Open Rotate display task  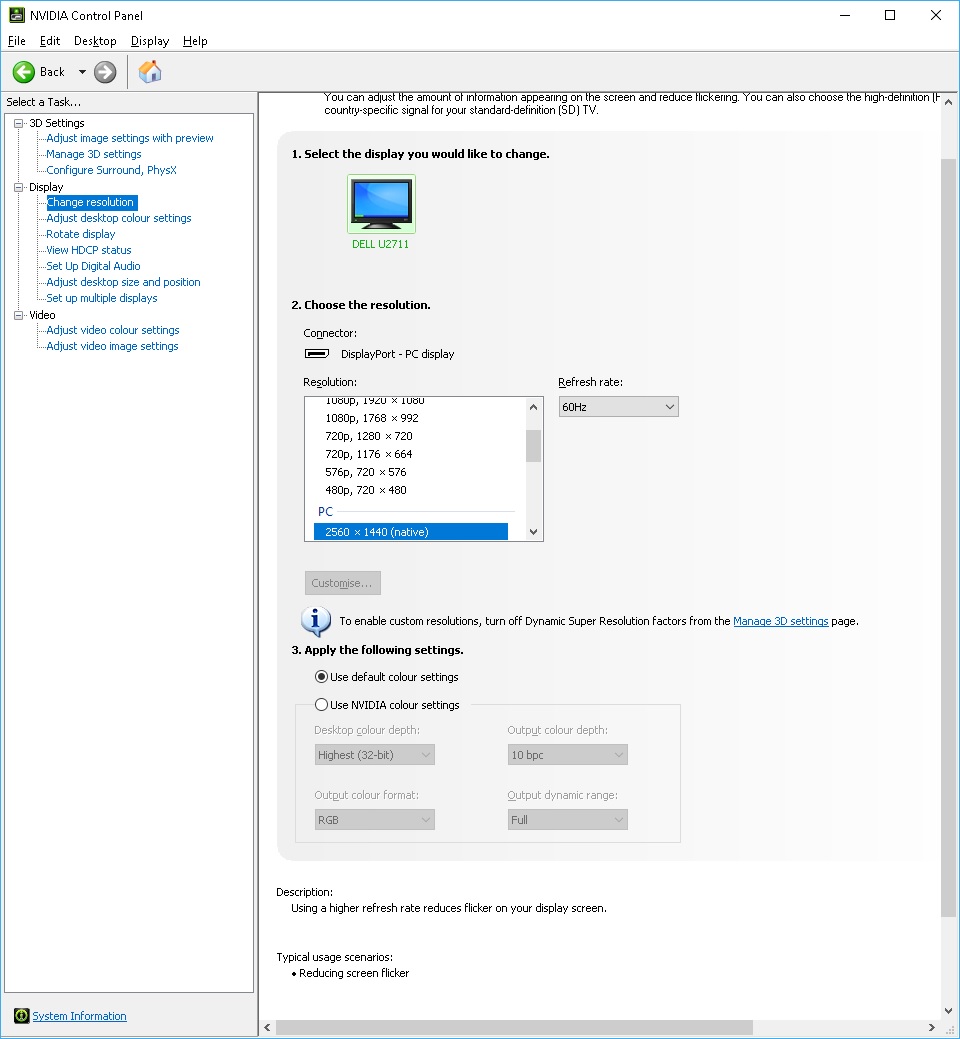[x=80, y=234]
